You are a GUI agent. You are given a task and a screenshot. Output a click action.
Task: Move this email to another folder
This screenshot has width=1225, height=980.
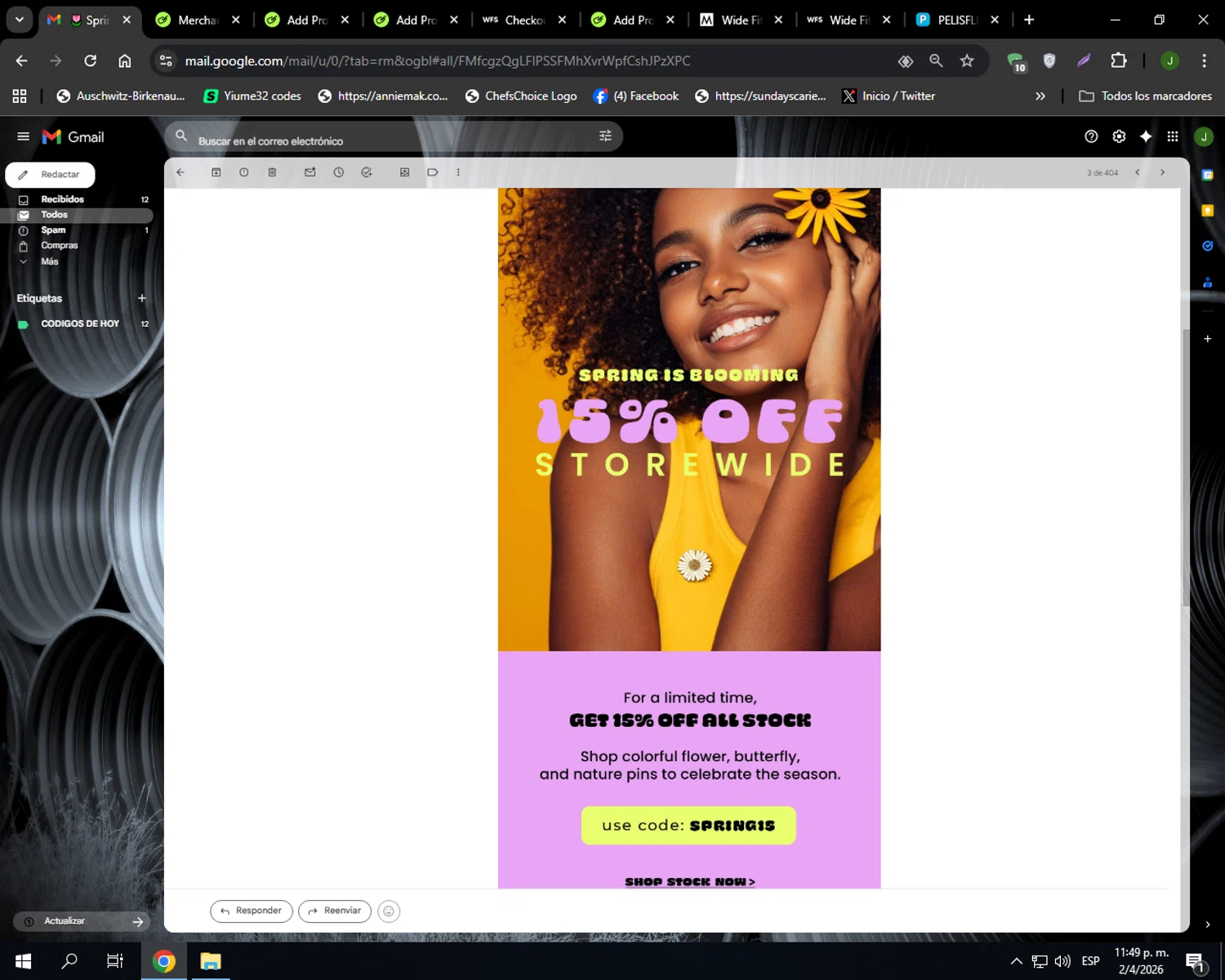[404, 172]
